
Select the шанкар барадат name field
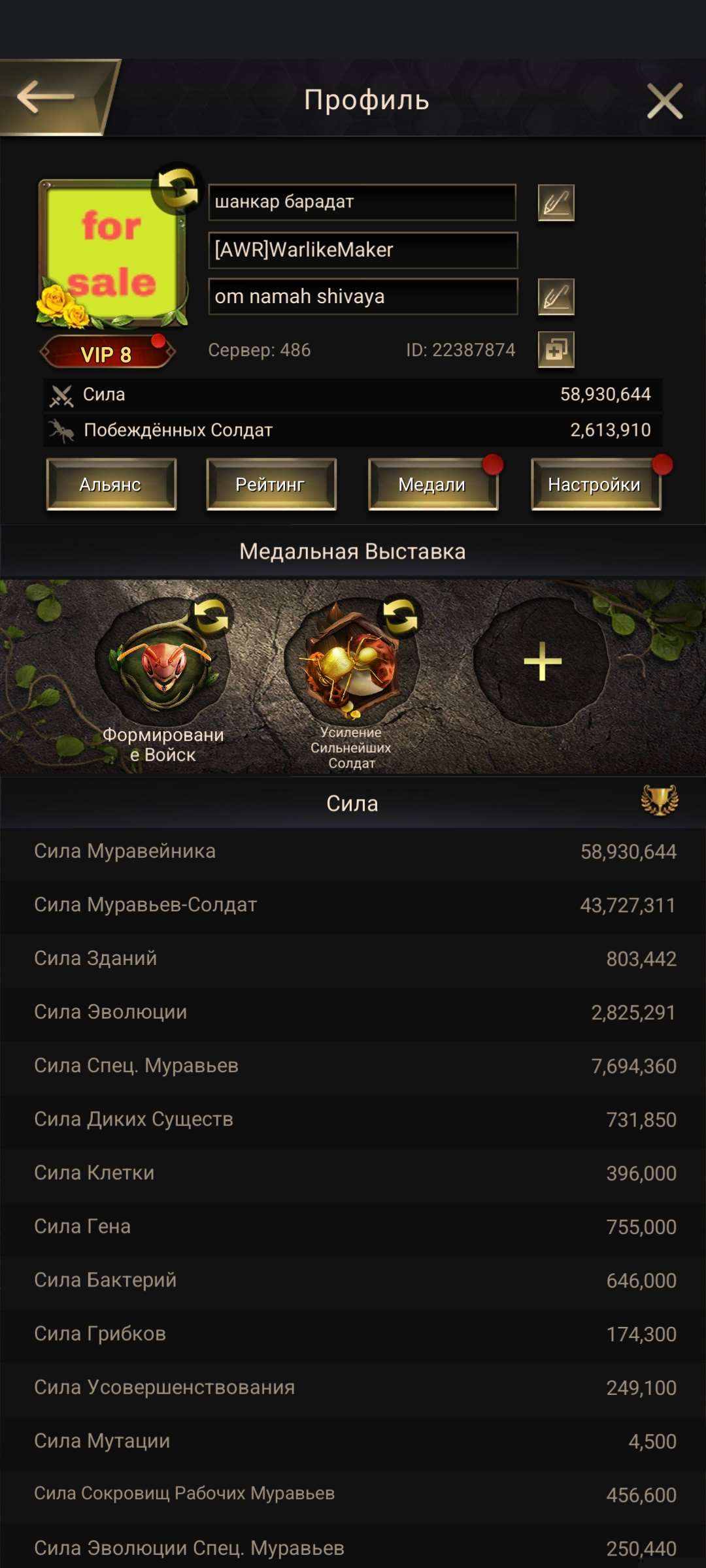[362, 202]
